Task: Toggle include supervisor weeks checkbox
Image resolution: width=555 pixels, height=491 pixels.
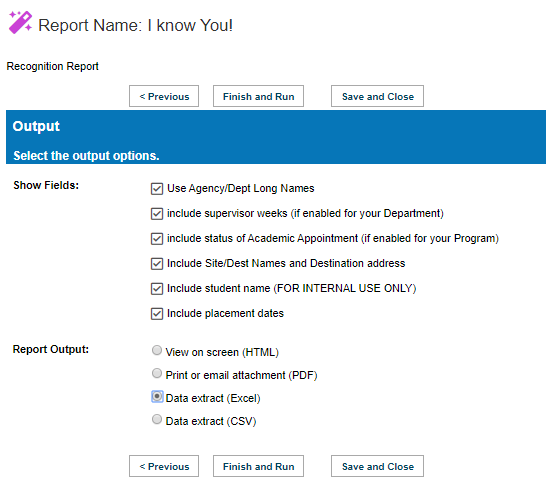Action: [157, 214]
